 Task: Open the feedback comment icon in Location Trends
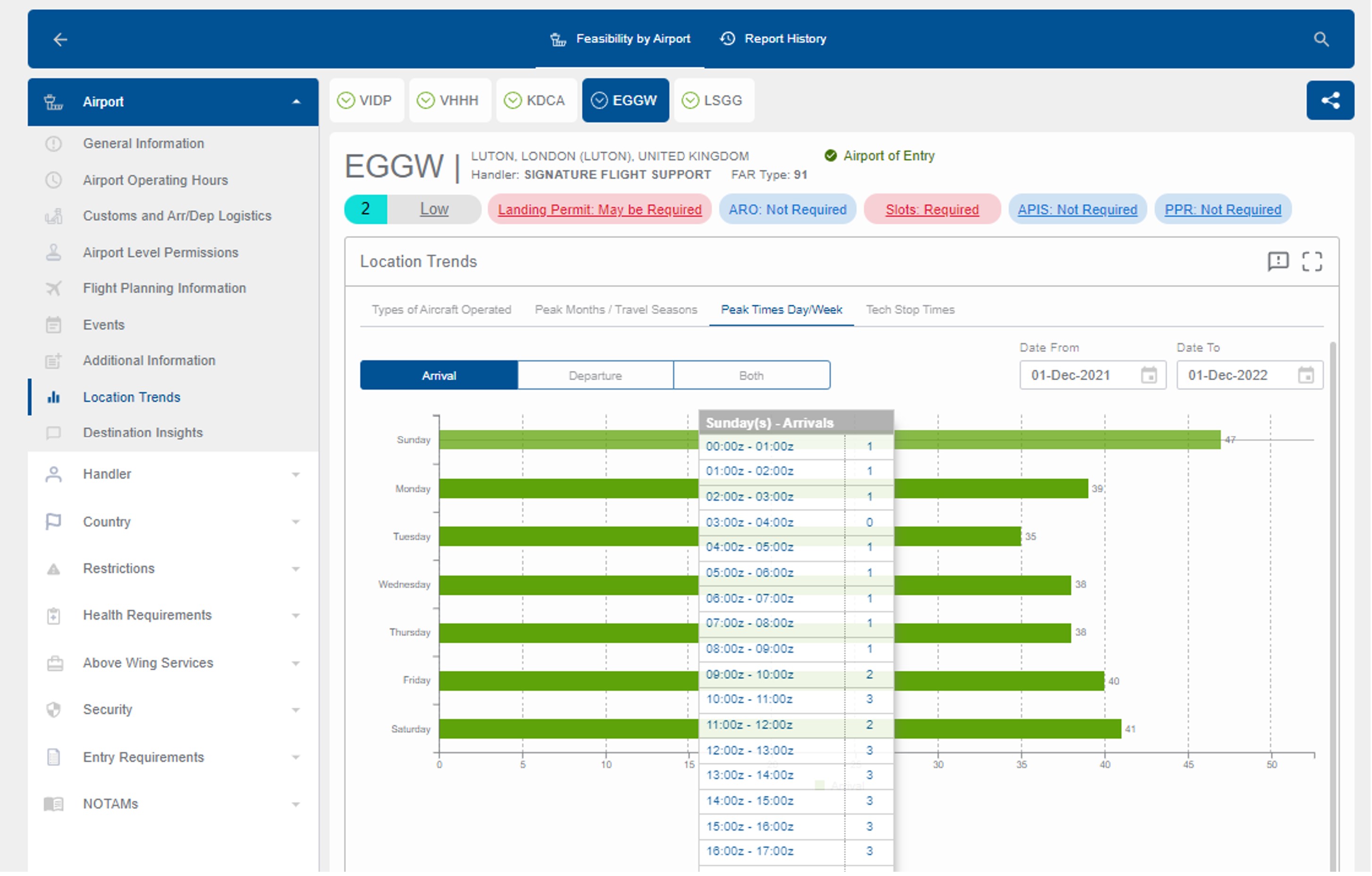1278,261
